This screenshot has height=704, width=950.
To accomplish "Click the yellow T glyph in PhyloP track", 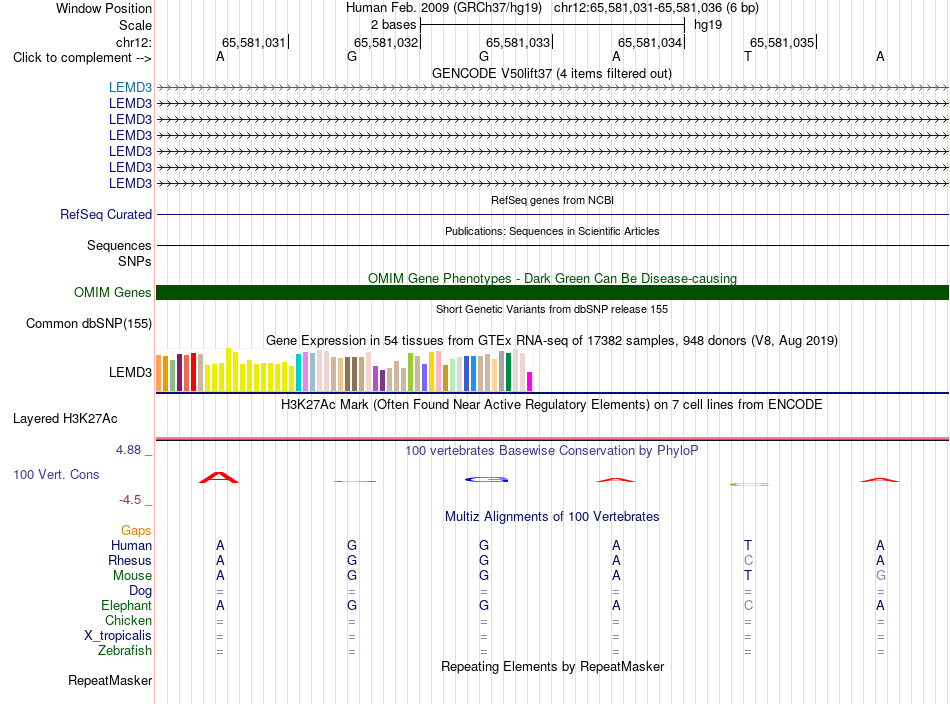I will click(x=748, y=484).
